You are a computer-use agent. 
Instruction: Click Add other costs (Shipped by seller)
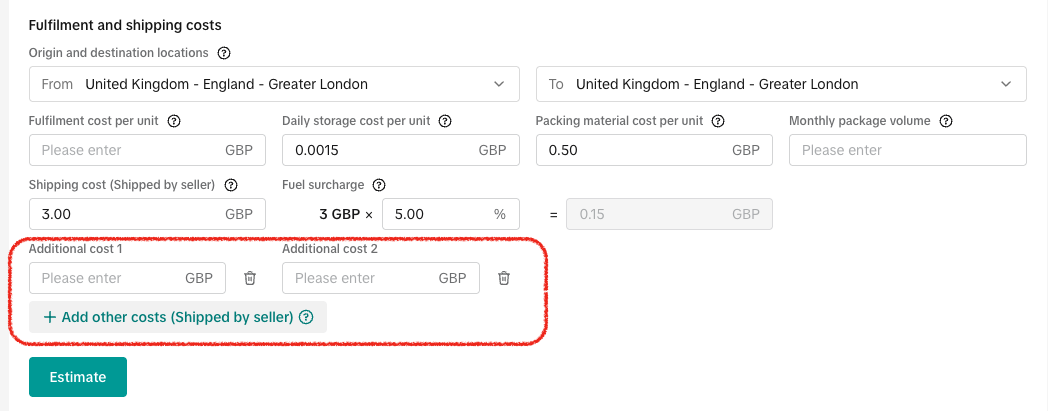point(167,317)
